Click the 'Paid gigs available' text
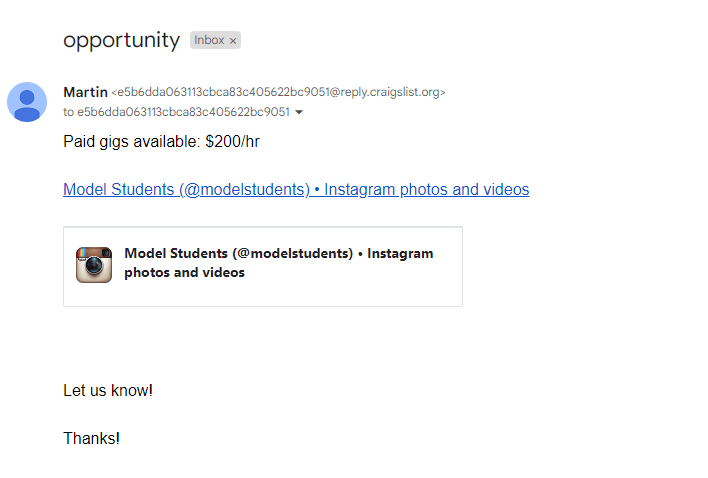This screenshot has height=478, width=708. click(x=131, y=141)
